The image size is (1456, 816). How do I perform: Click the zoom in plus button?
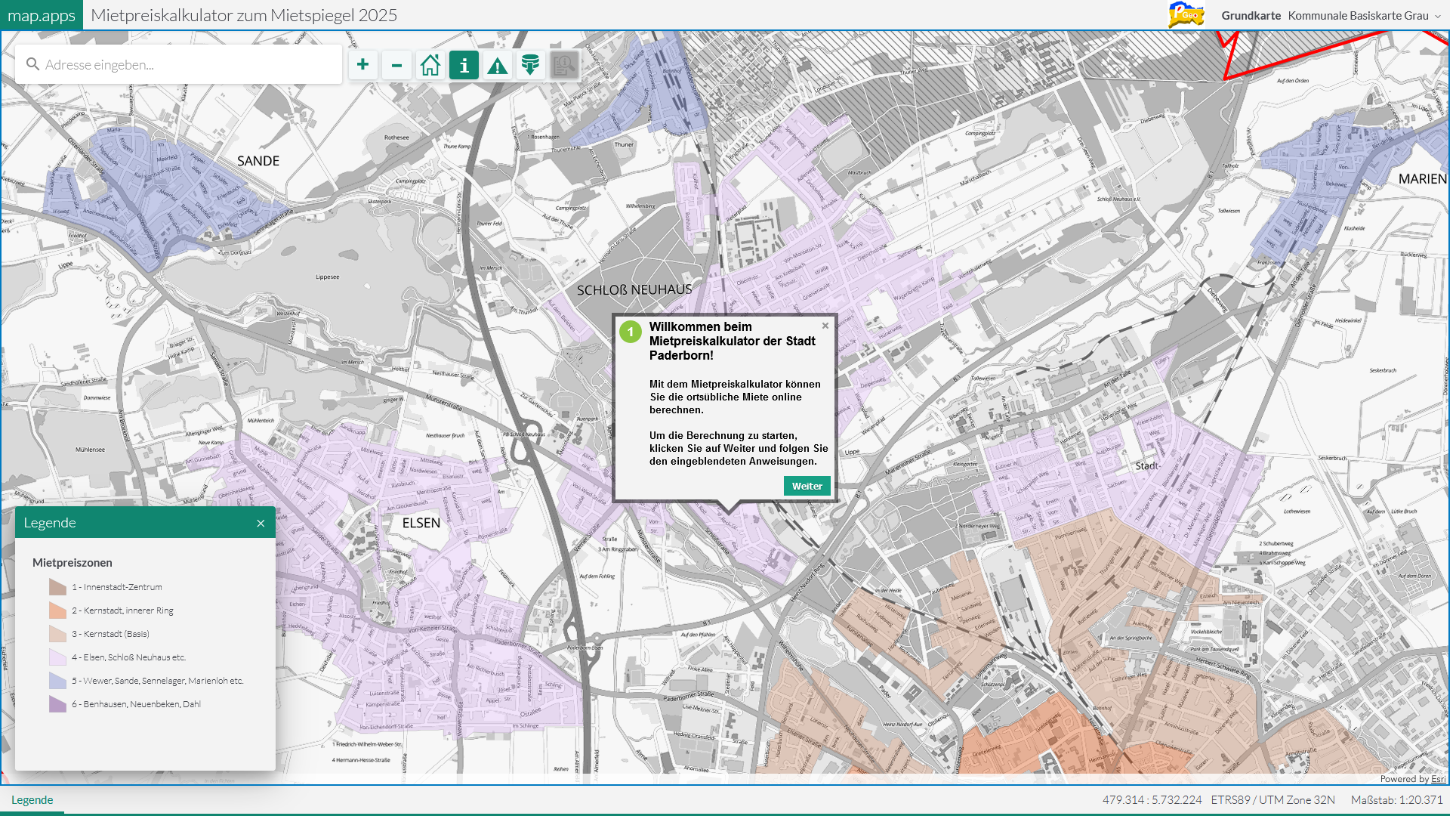[363, 65]
